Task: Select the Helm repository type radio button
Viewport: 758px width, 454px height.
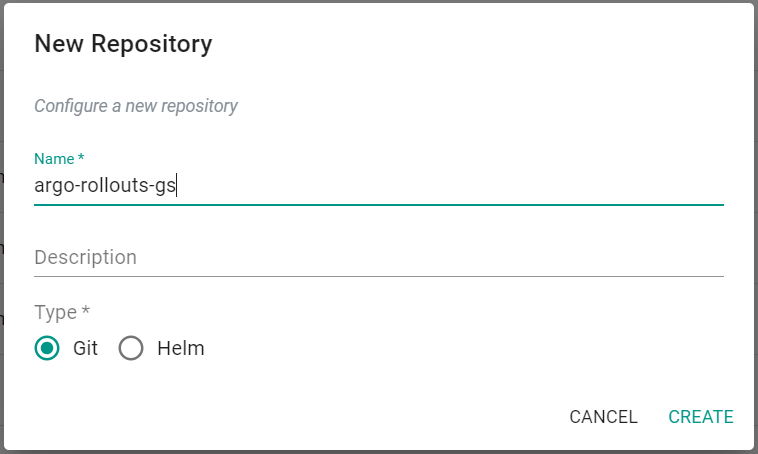Action: [131, 349]
